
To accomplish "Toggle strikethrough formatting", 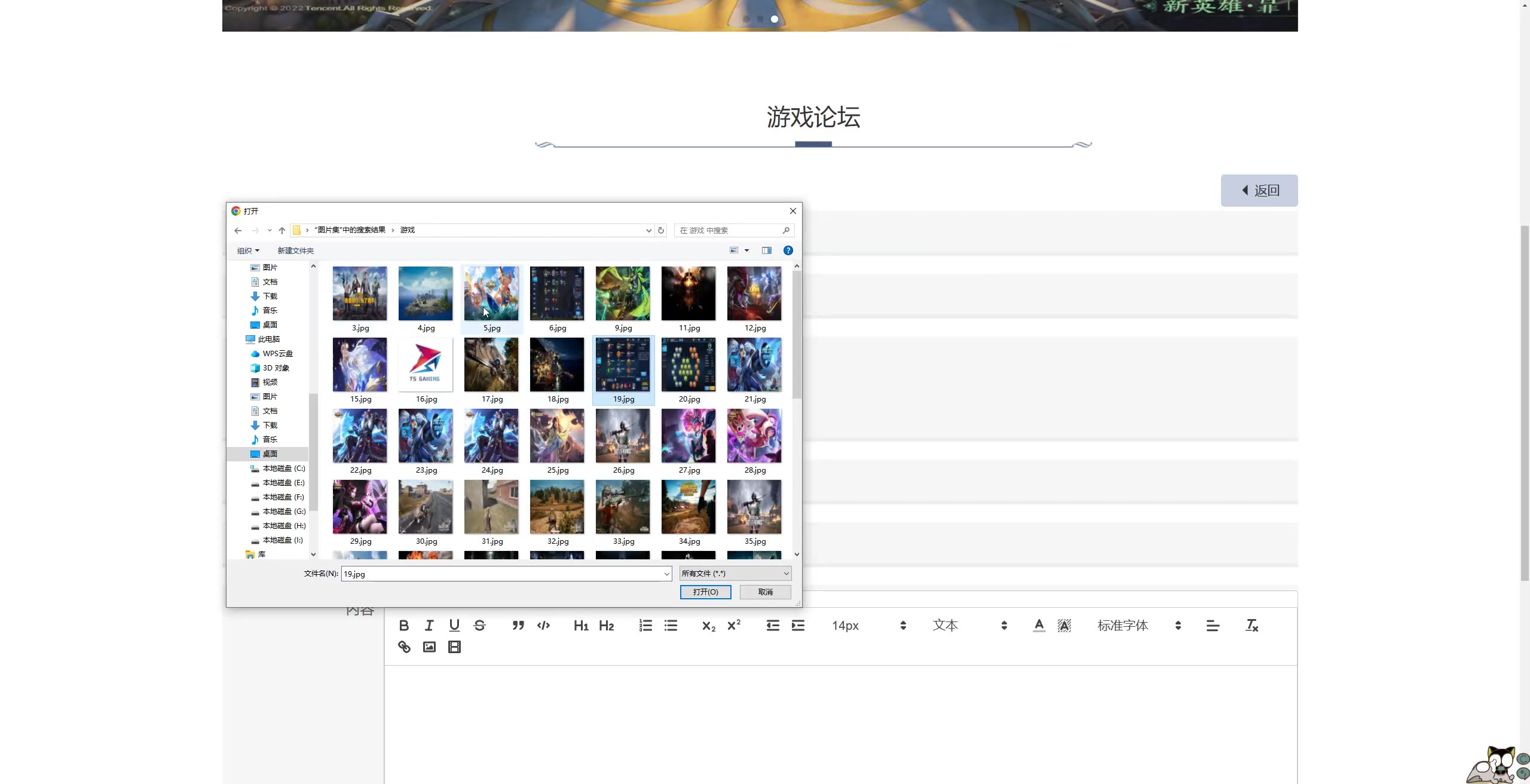I will point(479,625).
